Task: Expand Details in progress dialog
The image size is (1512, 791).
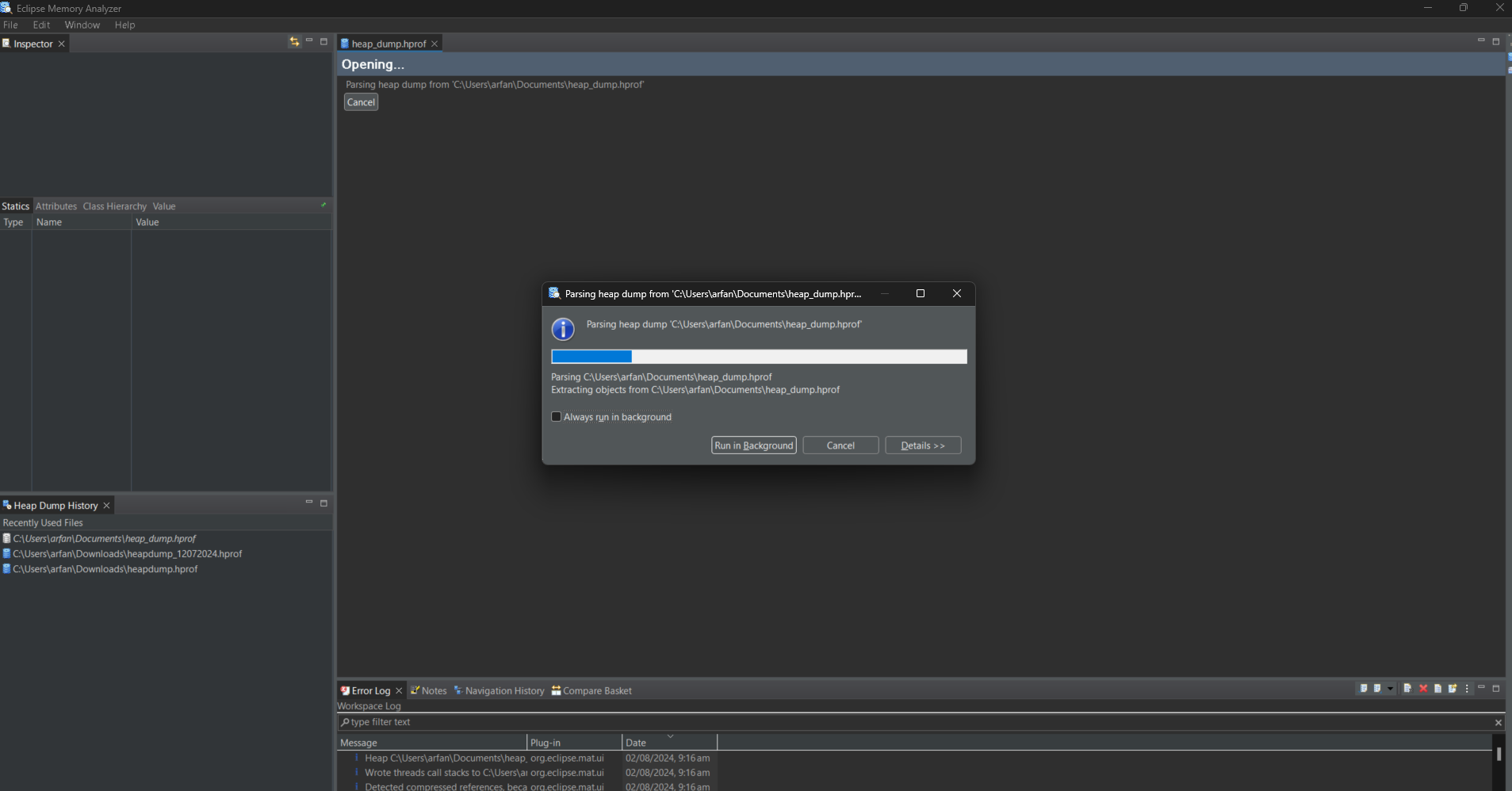Action: (x=923, y=445)
